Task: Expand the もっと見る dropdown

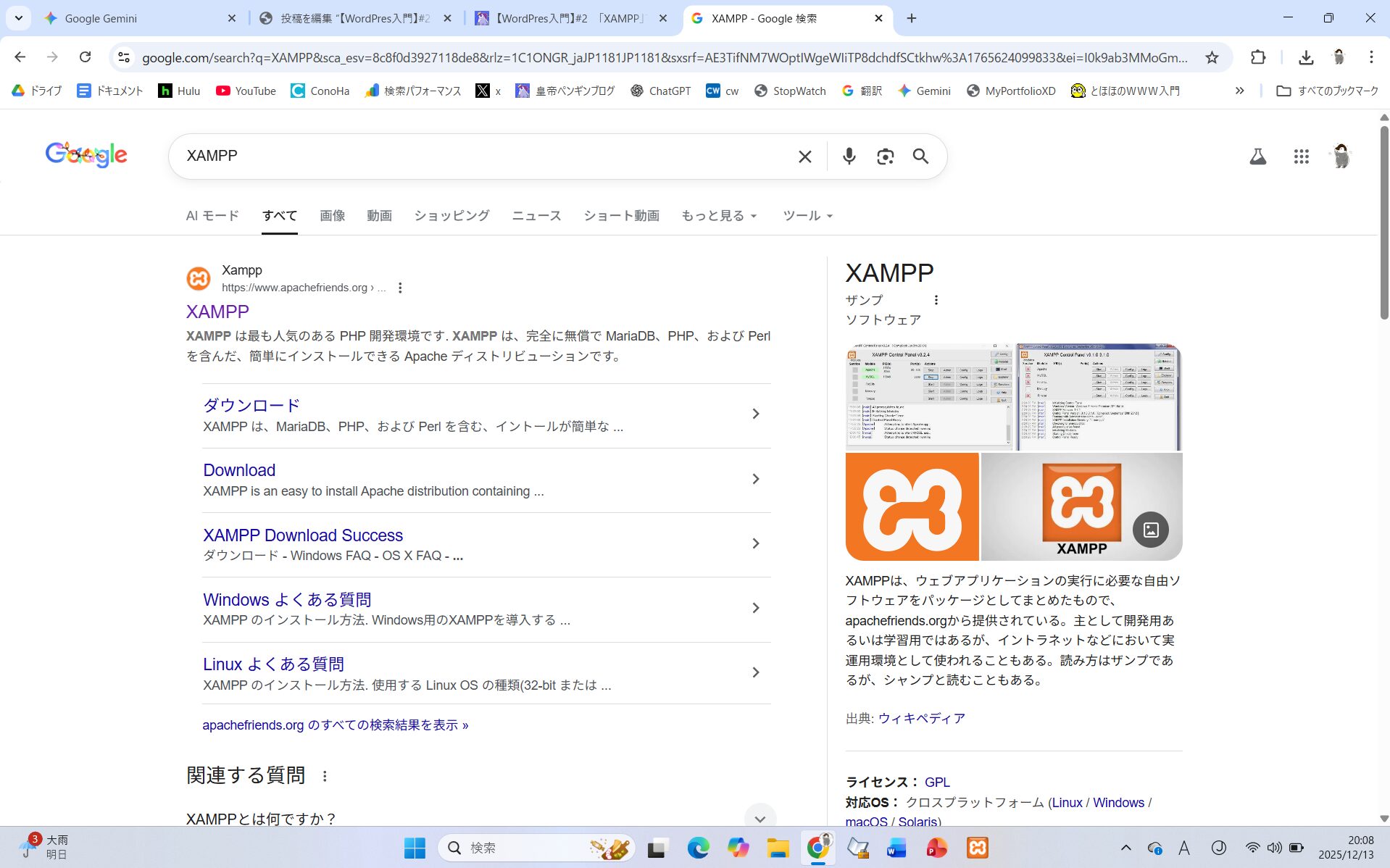Action: click(x=718, y=216)
